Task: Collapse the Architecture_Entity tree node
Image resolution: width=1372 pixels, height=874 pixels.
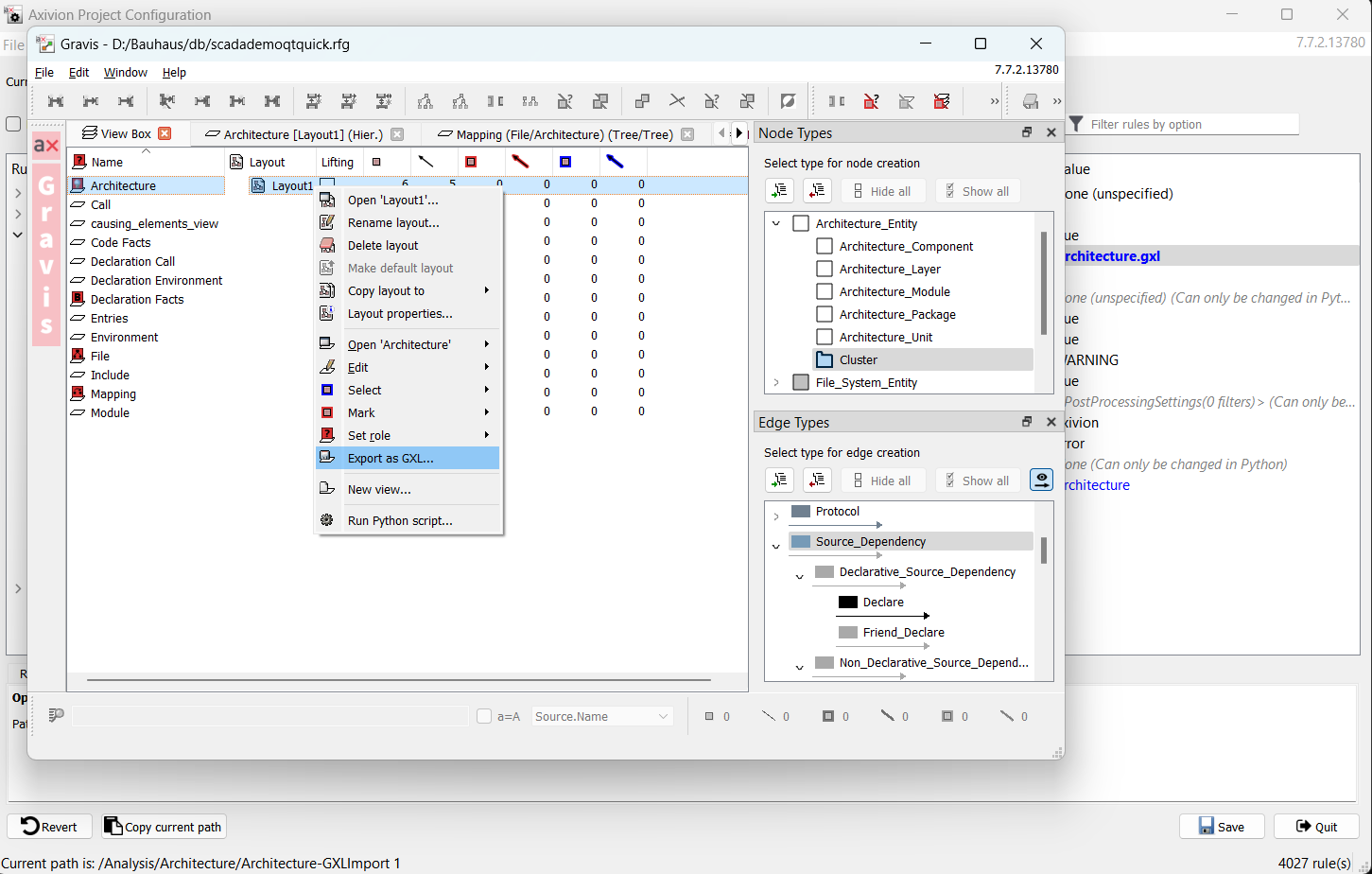Action: [x=776, y=223]
